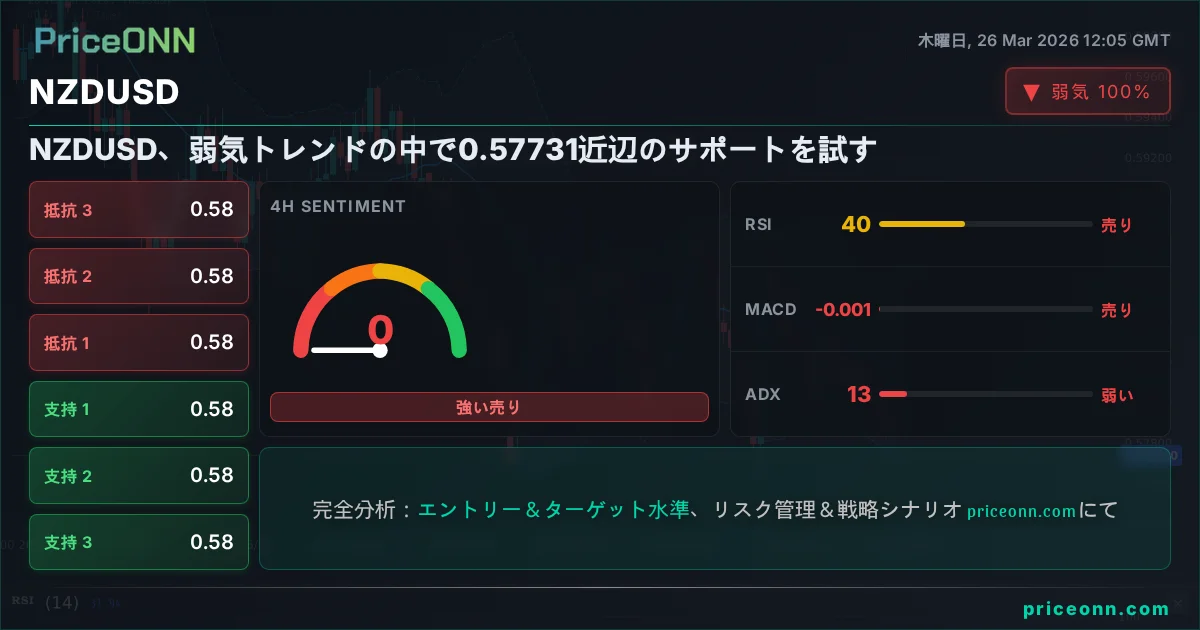Select the 支持 2 support level
The image size is (1200, 630).
coord(139,476)
